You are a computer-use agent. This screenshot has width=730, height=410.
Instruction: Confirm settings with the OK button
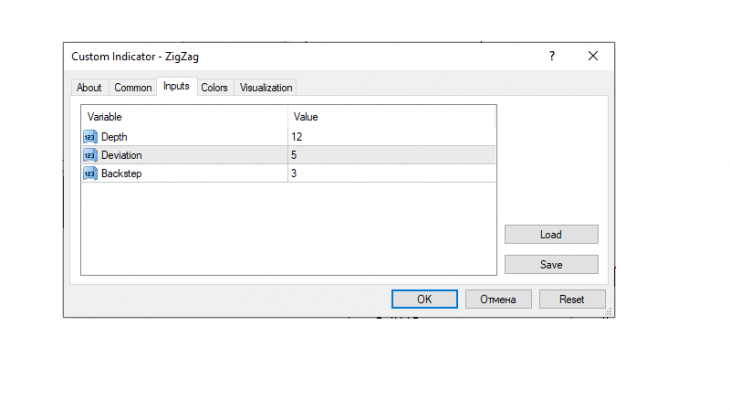424,299
